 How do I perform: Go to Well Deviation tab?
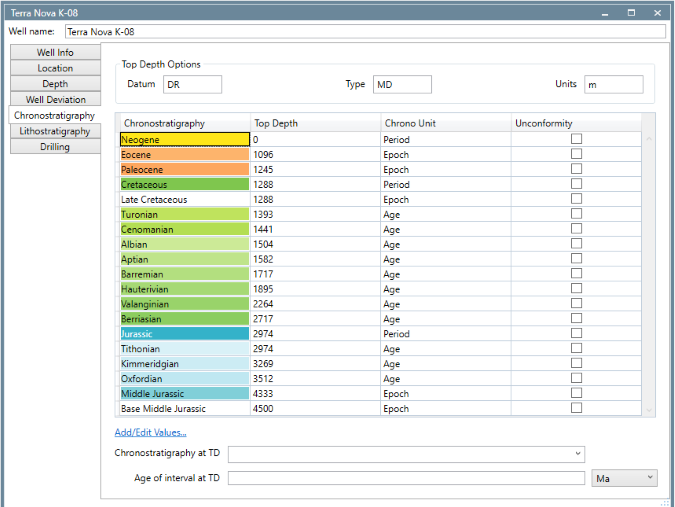pyautogui.click(x=55, y=99)
